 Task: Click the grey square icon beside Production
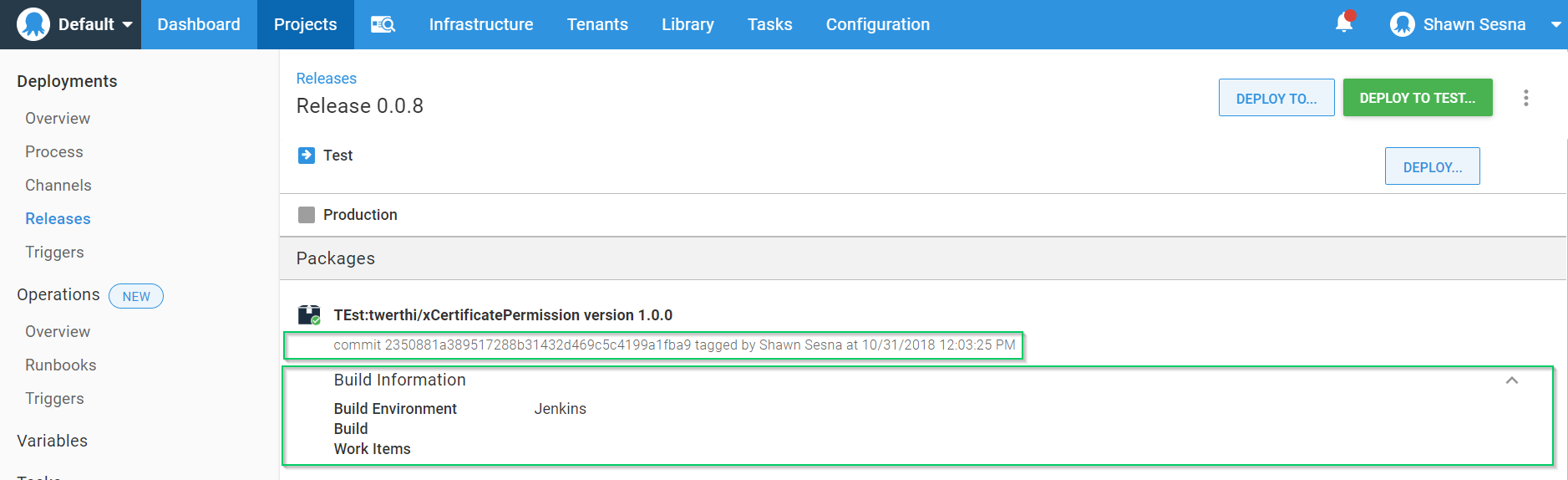point(307,215)
